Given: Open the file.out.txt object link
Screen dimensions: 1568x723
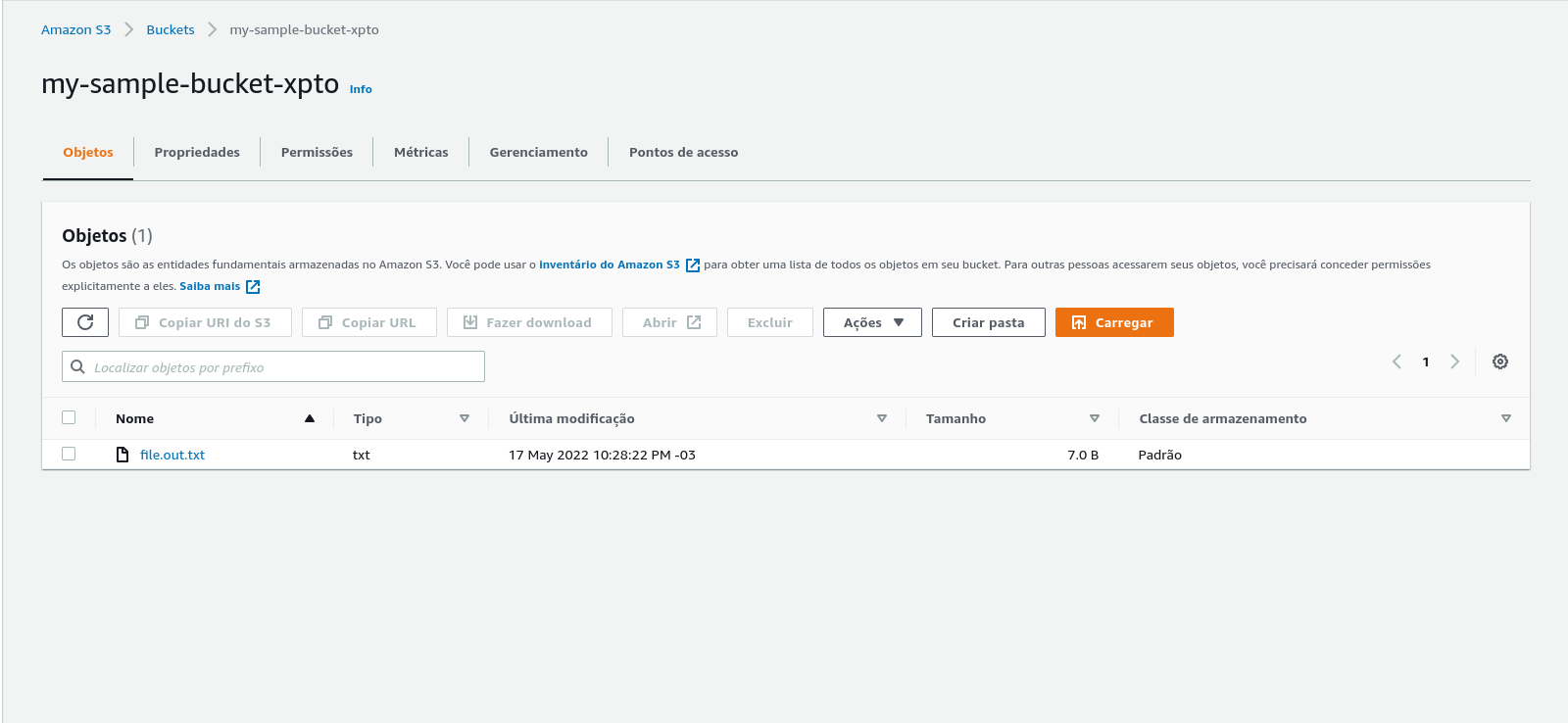Looking at the screenshot, I should 172,455.
